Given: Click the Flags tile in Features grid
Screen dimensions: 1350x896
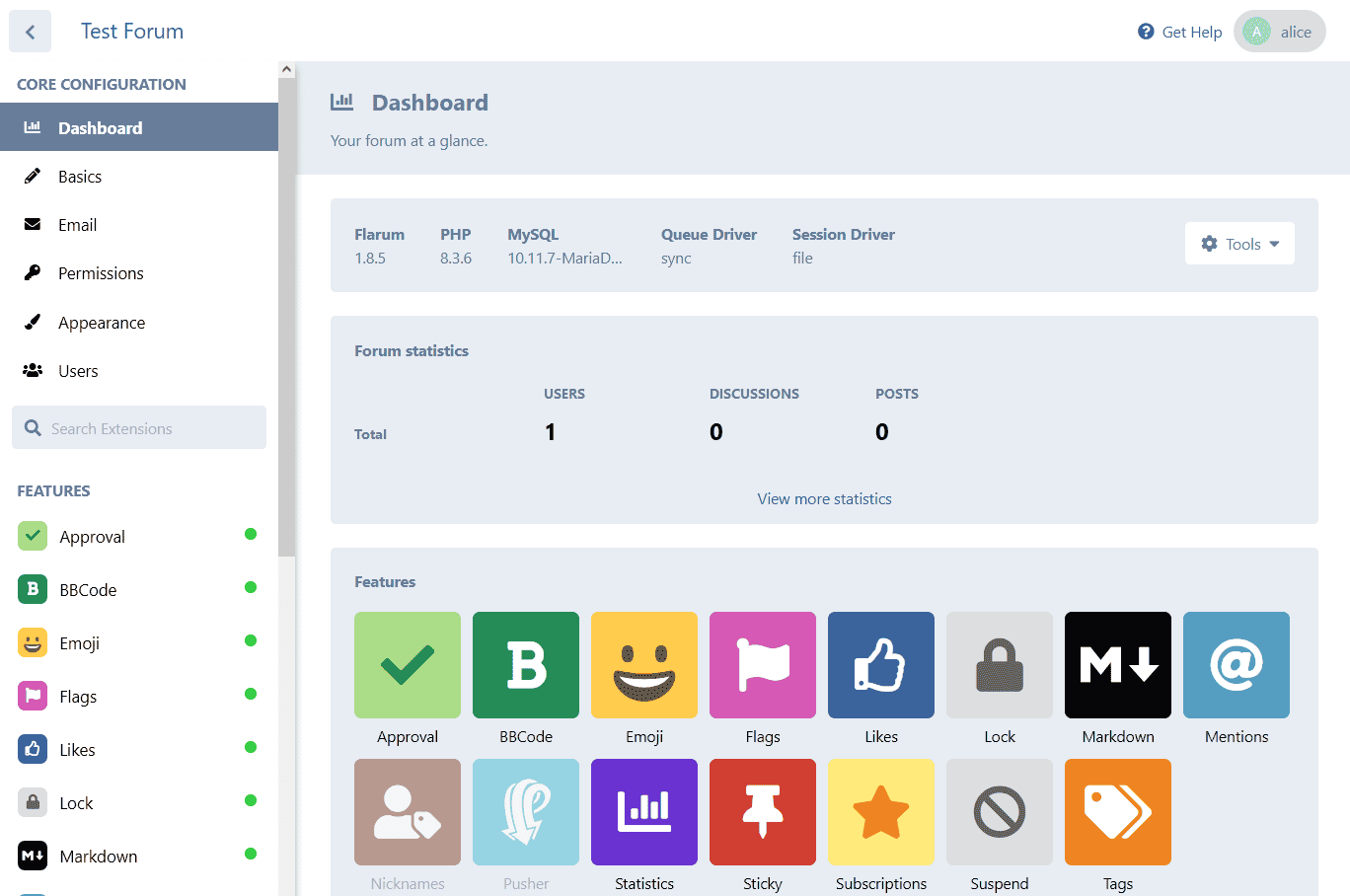Looking at the screenshot, I should point(762,665).
